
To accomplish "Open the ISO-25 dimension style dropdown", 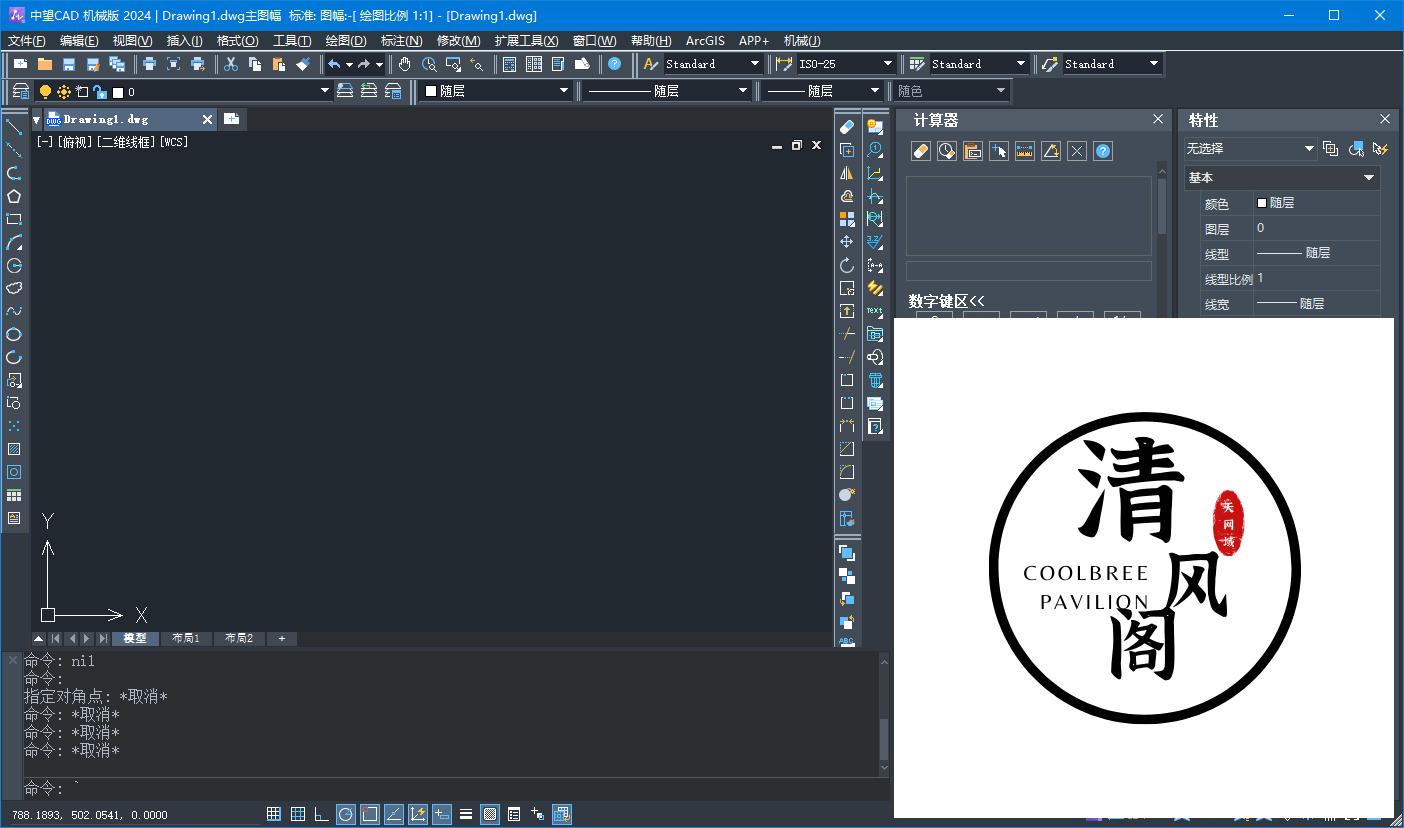I will click(846, 64).
